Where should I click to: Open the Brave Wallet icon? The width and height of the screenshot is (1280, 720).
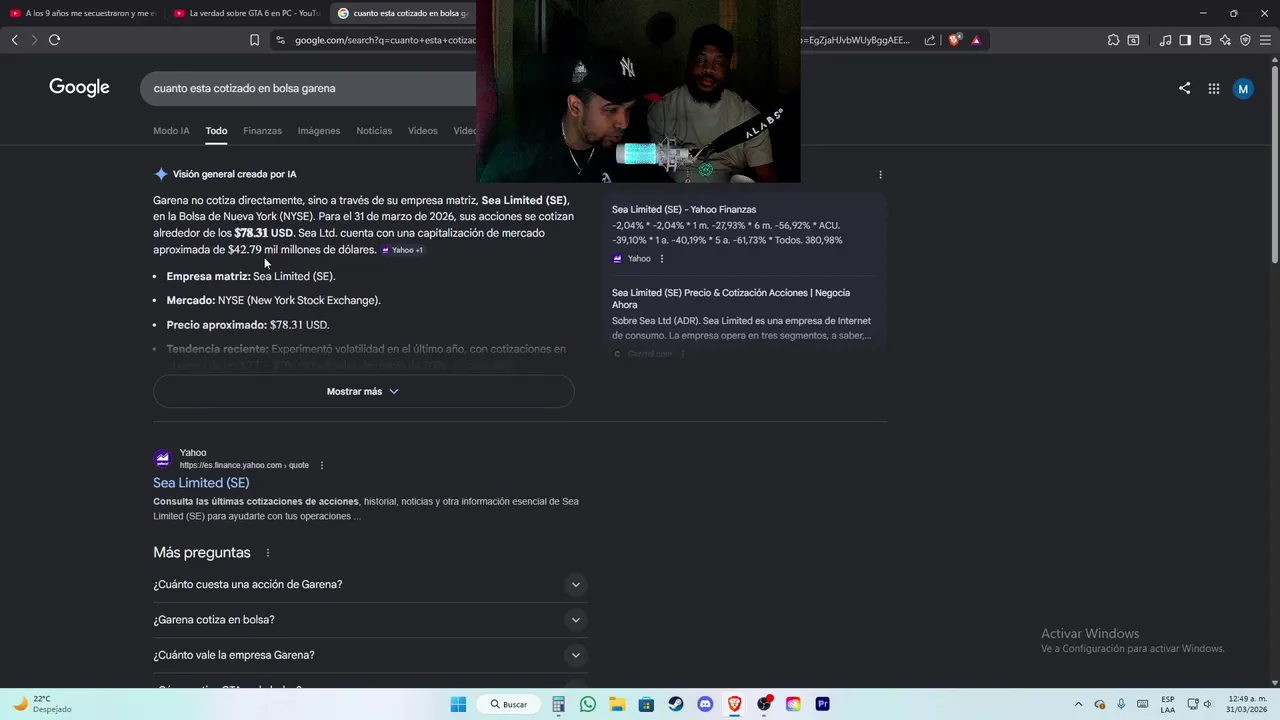click(x=1205, y=40)
